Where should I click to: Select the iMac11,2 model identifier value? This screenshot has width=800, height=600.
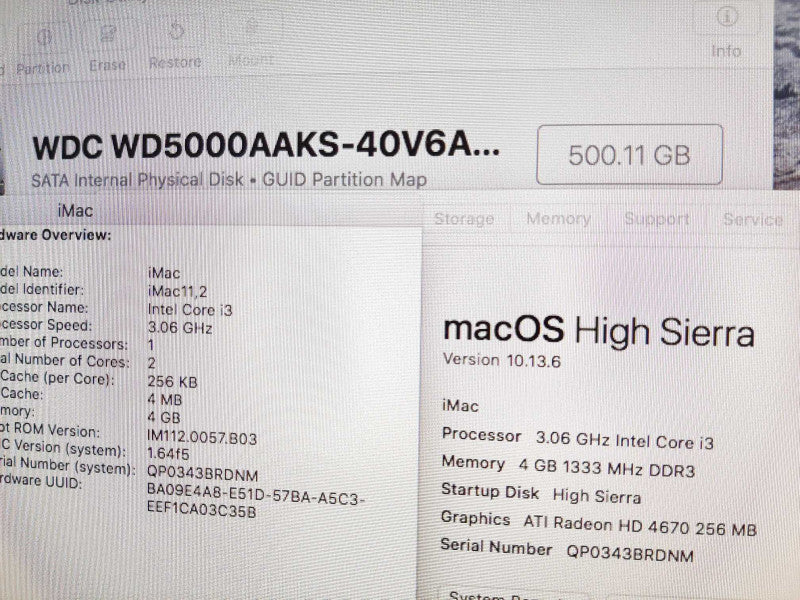[177, 291]
